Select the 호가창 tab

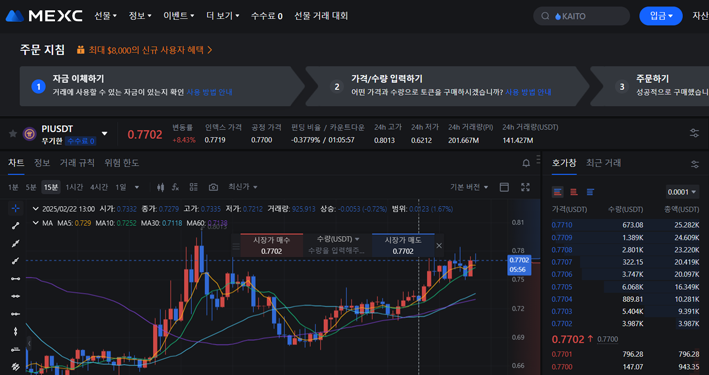(564, 163)
